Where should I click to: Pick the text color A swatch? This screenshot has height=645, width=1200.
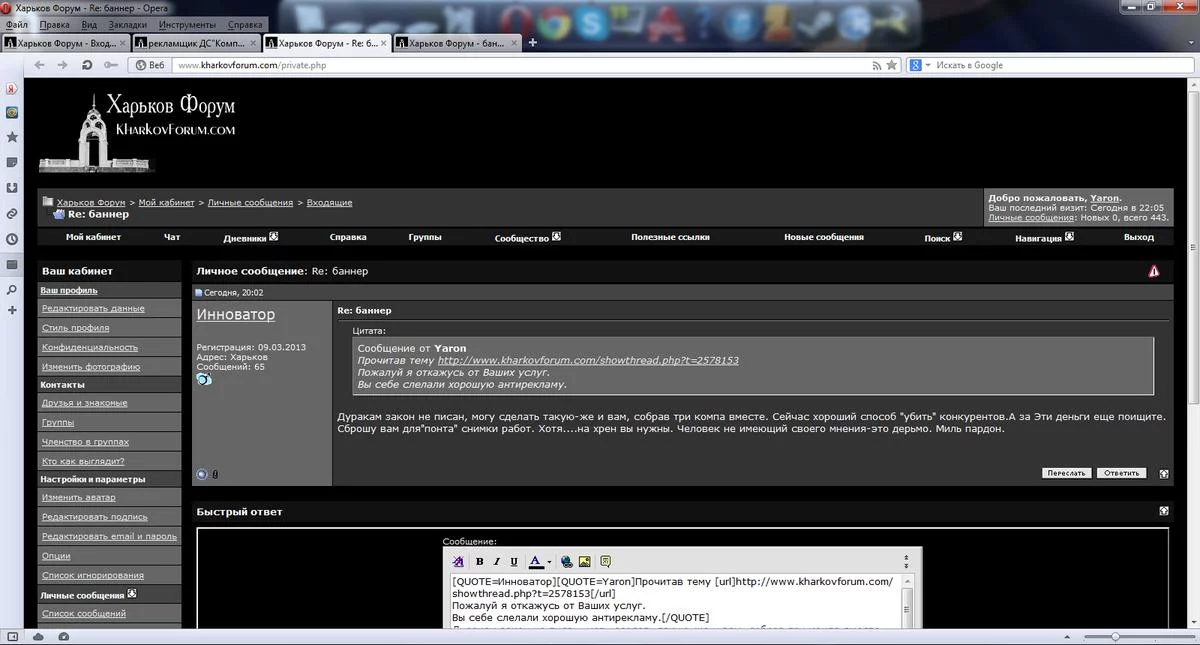536,562
